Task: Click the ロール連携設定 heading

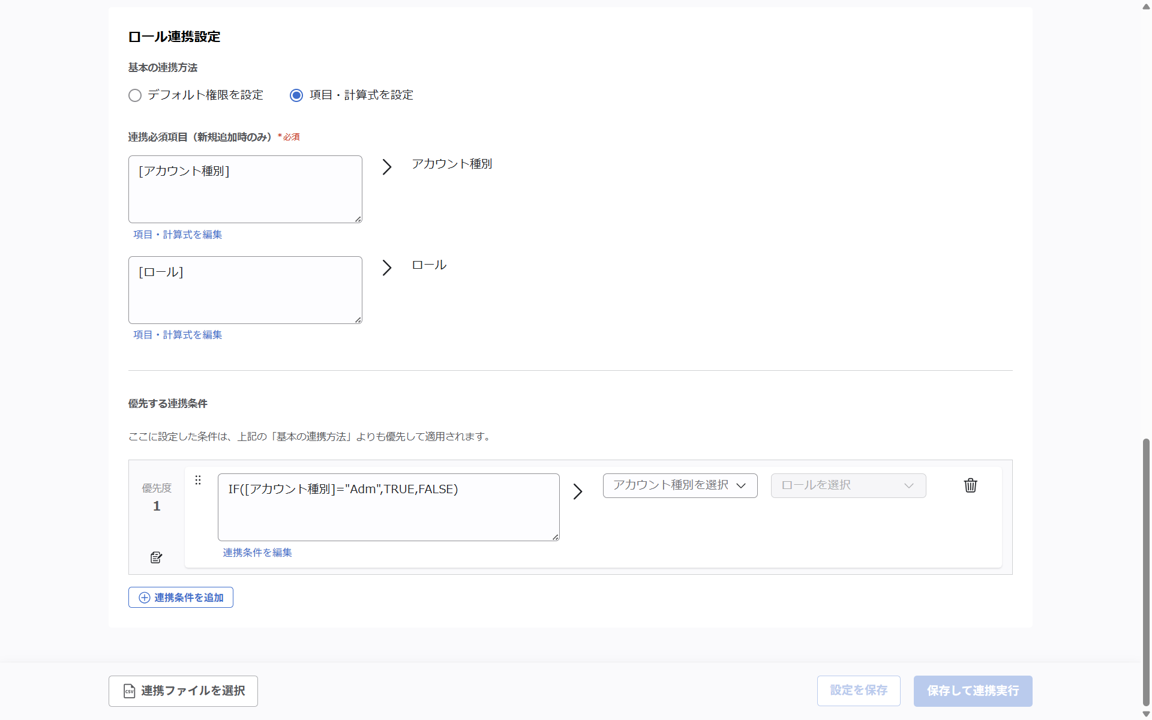Action: [x=174, y=37]
